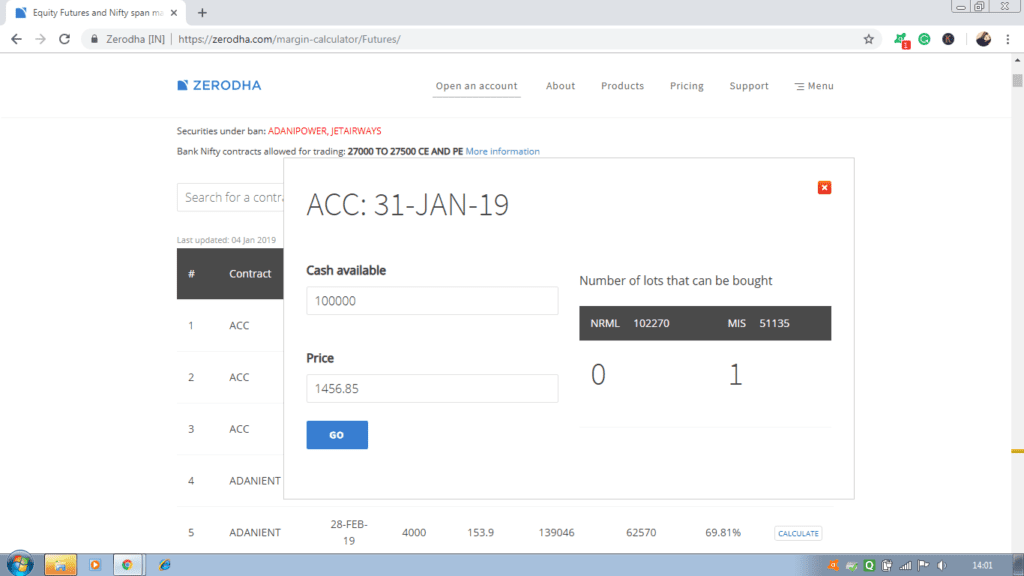1024x576 pixels.
Task: Bookmark the page using the star icon
Action: click(869, 38)
